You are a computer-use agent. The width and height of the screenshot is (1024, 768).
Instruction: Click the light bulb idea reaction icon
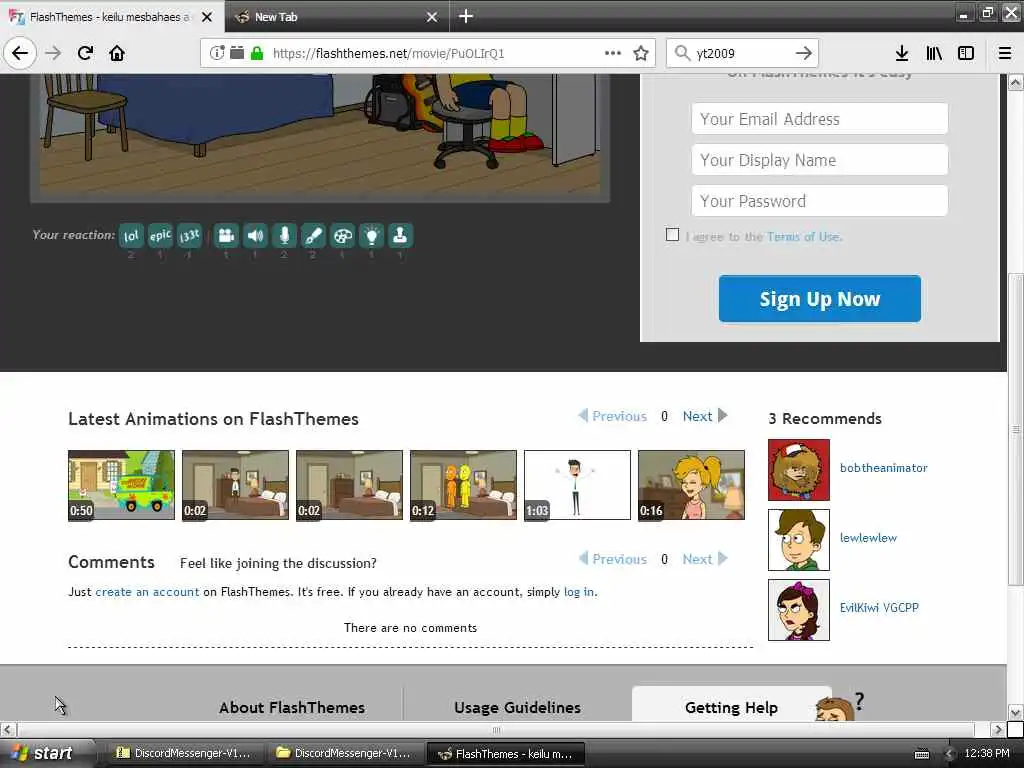coord(371,236)
